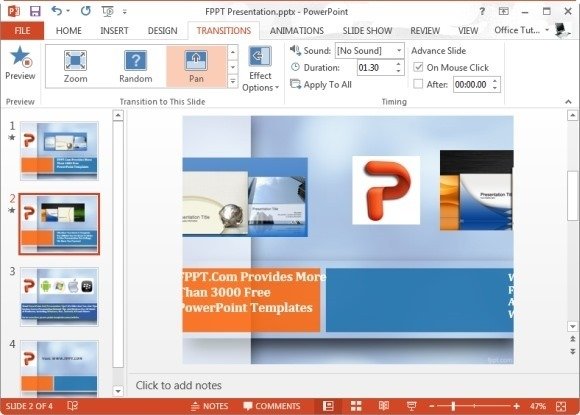580x415 pixels.
Task: Select slide 2 thumbnail
Action: pyautogui.click(x=59, y=224)
